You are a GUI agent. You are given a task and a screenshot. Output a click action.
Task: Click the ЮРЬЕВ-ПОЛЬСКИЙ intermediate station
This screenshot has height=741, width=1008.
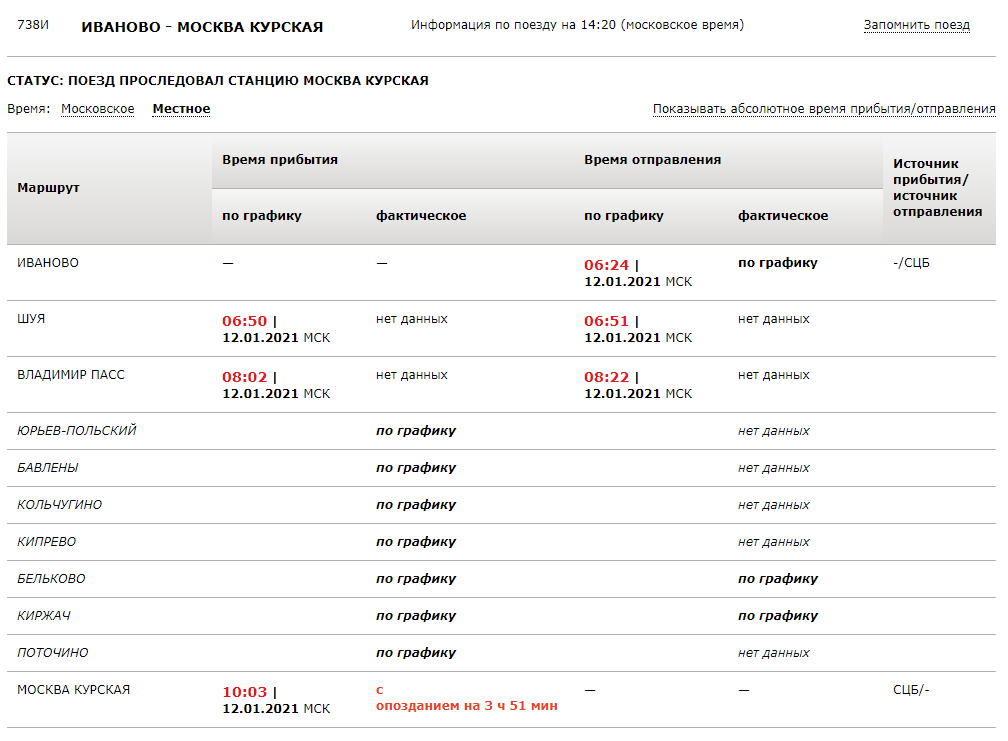tap(77, 431)
